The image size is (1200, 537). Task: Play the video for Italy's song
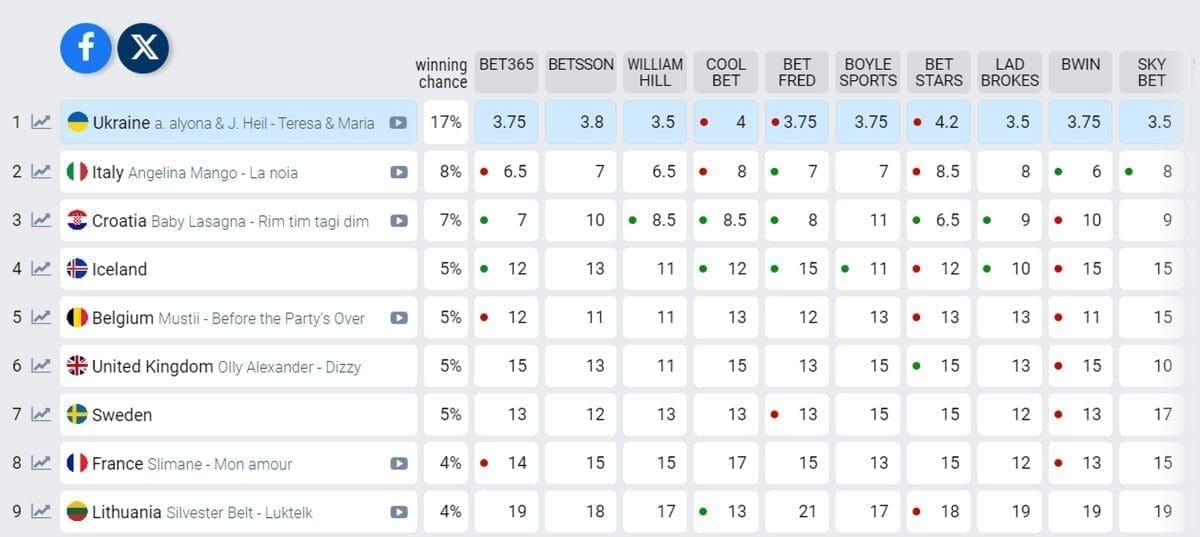pos(399,172)
